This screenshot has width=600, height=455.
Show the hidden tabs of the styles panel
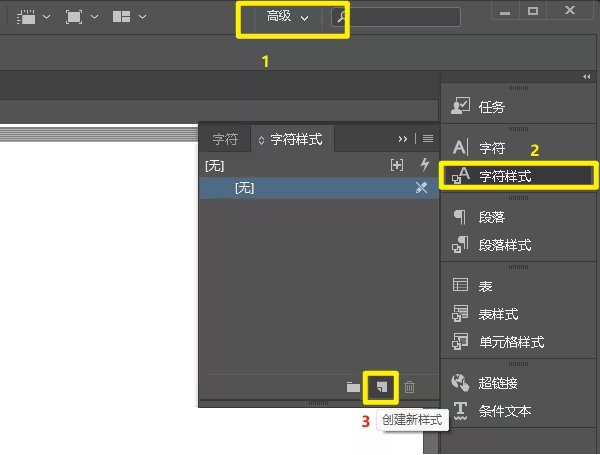coord(403,139)
